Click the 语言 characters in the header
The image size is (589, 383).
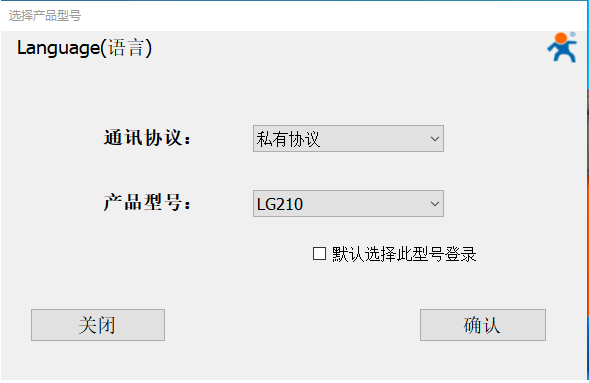[126, 48]
